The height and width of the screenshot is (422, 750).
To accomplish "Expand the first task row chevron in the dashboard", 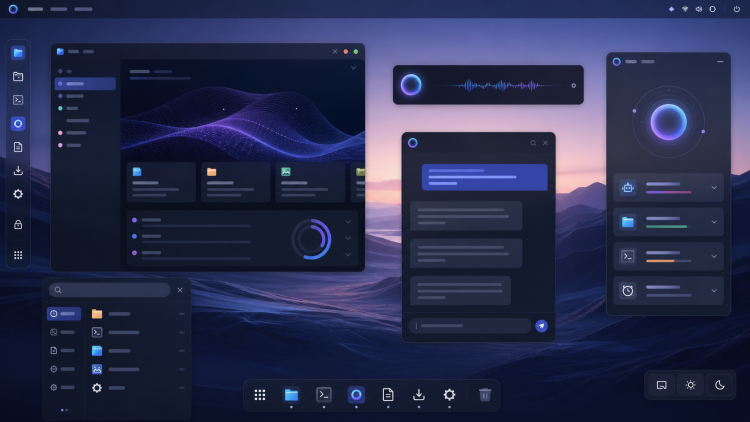I will [348, 222].
